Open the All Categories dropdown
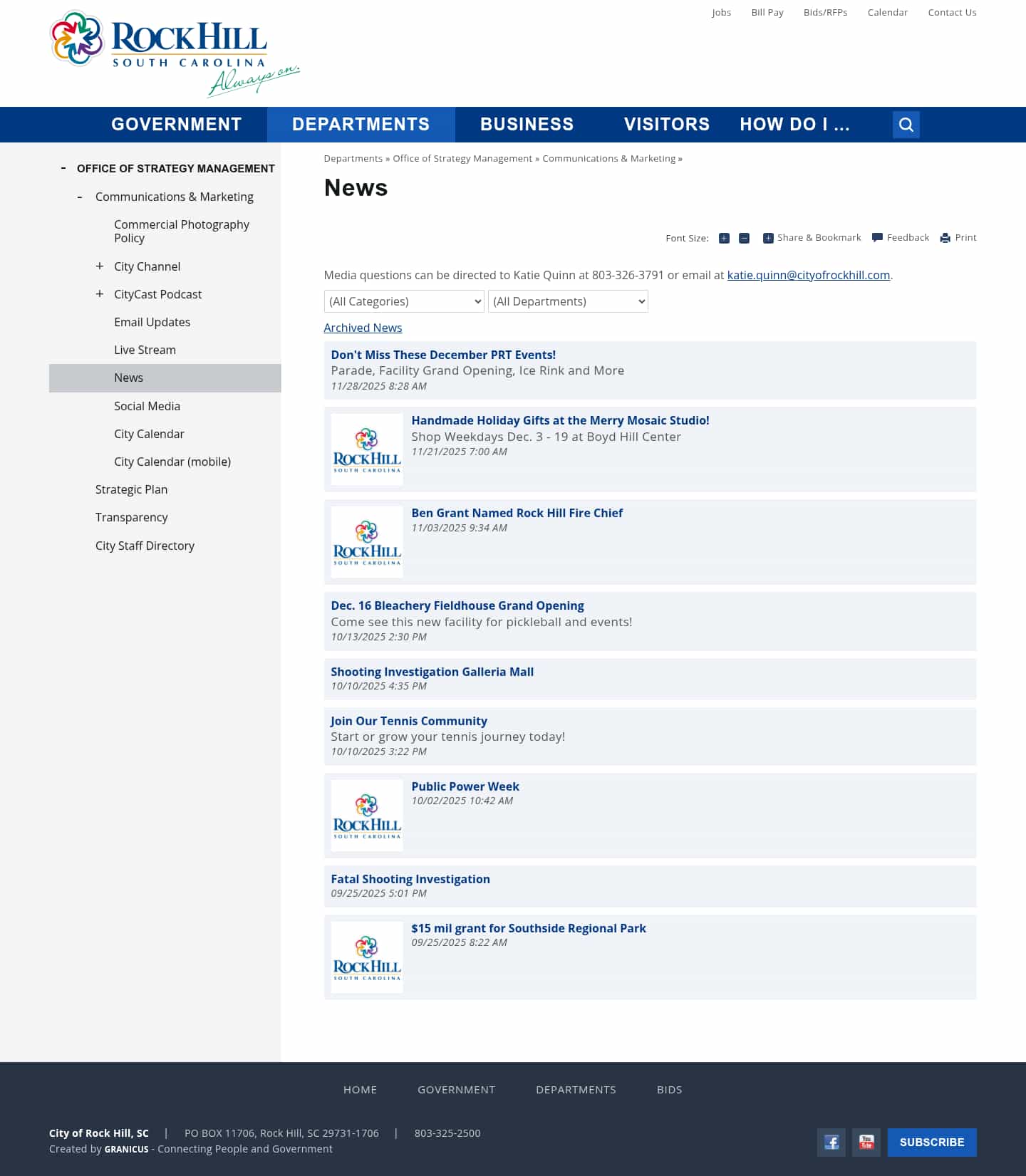1026x1176 pixels. click(404, 301)
